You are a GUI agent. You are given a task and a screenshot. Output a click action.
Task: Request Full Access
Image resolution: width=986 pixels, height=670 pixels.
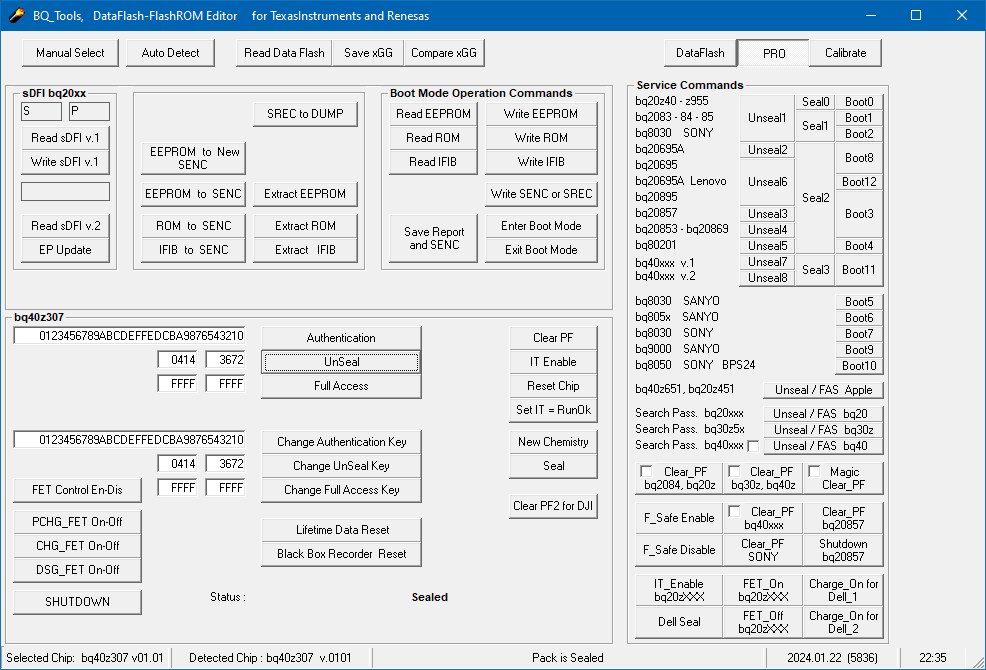[341, 386]
